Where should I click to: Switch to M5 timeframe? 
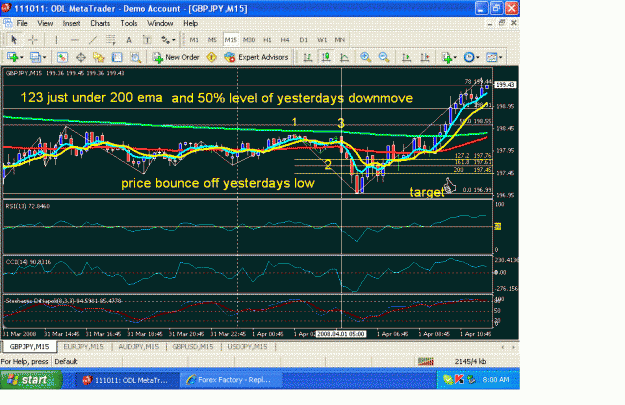(212, 39)
